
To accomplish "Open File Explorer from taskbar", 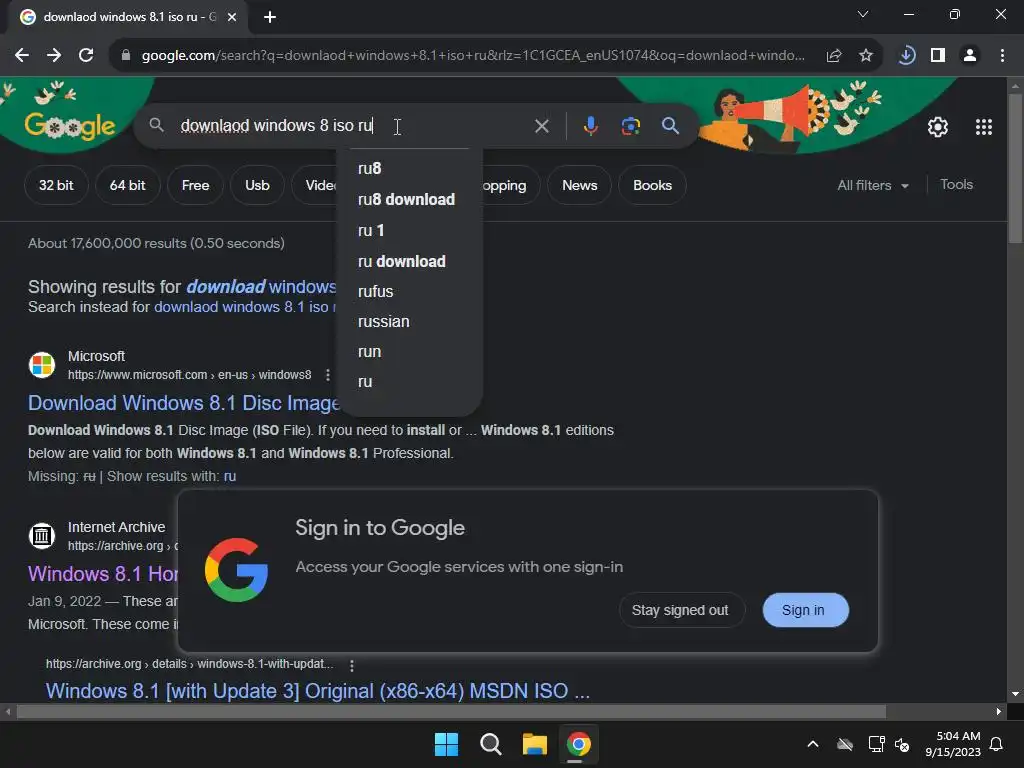I will coord(534,744).
